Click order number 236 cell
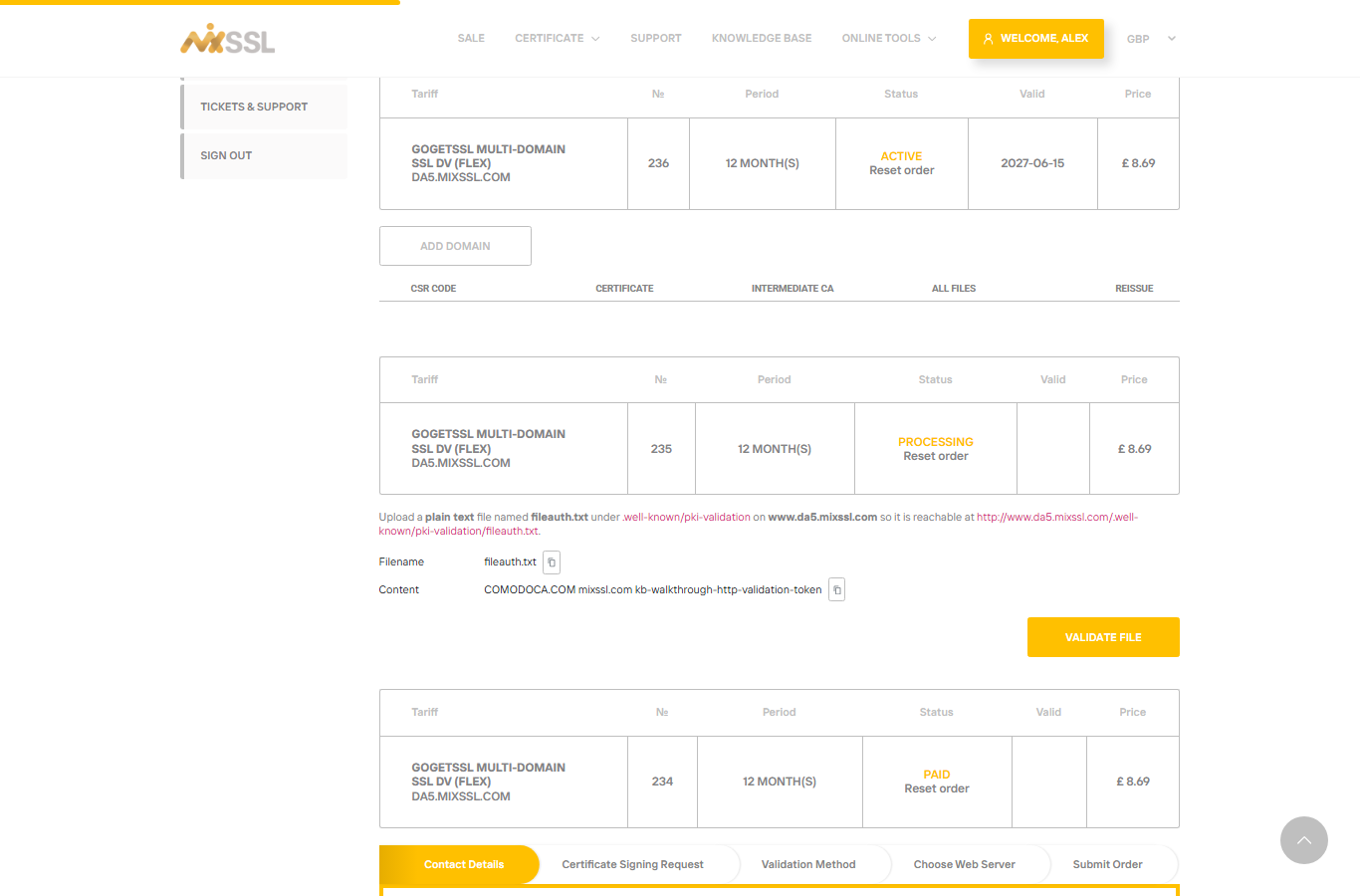This screenshot has width=1360, height=896. 658,163
